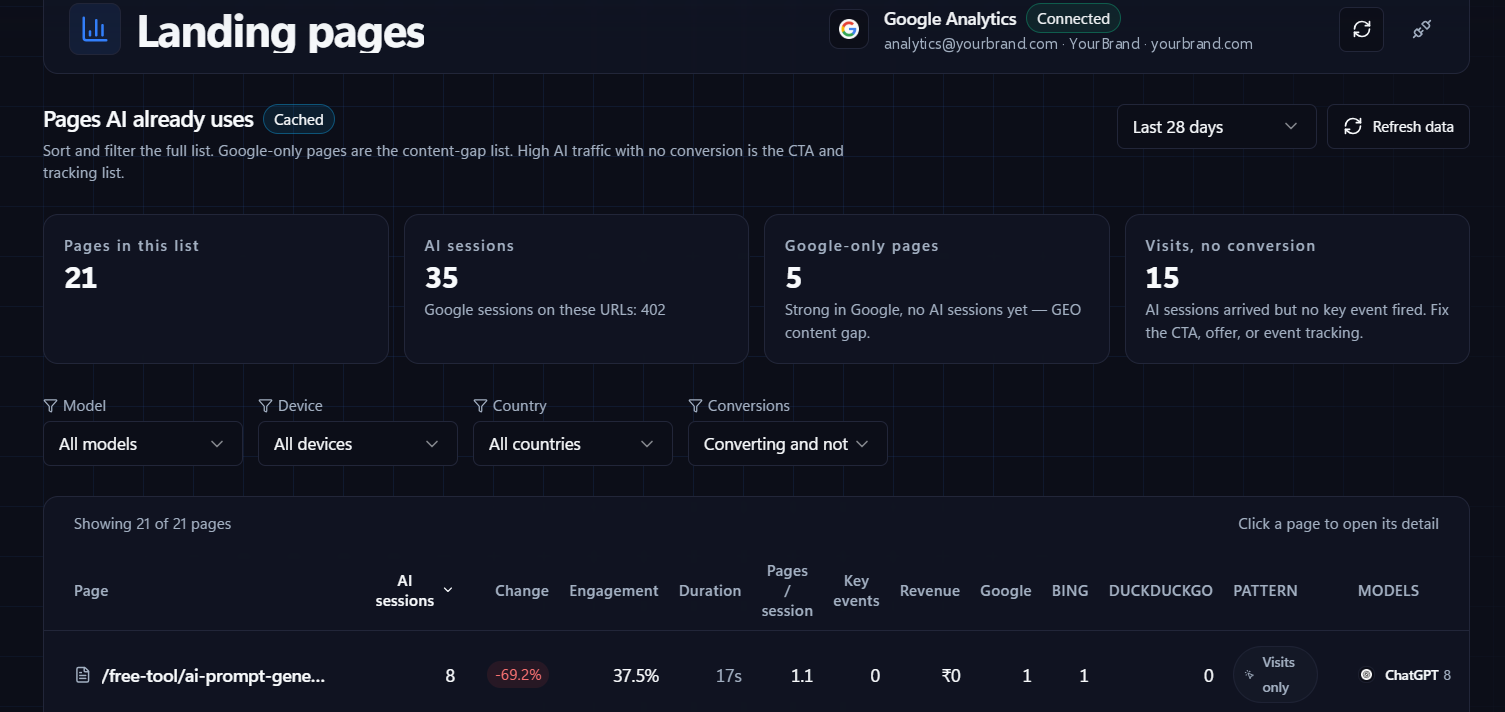The height and width of the screenshot is (712, 1505).
Task: Click the -69.2% change badge
Action: [x=518, y=675]
